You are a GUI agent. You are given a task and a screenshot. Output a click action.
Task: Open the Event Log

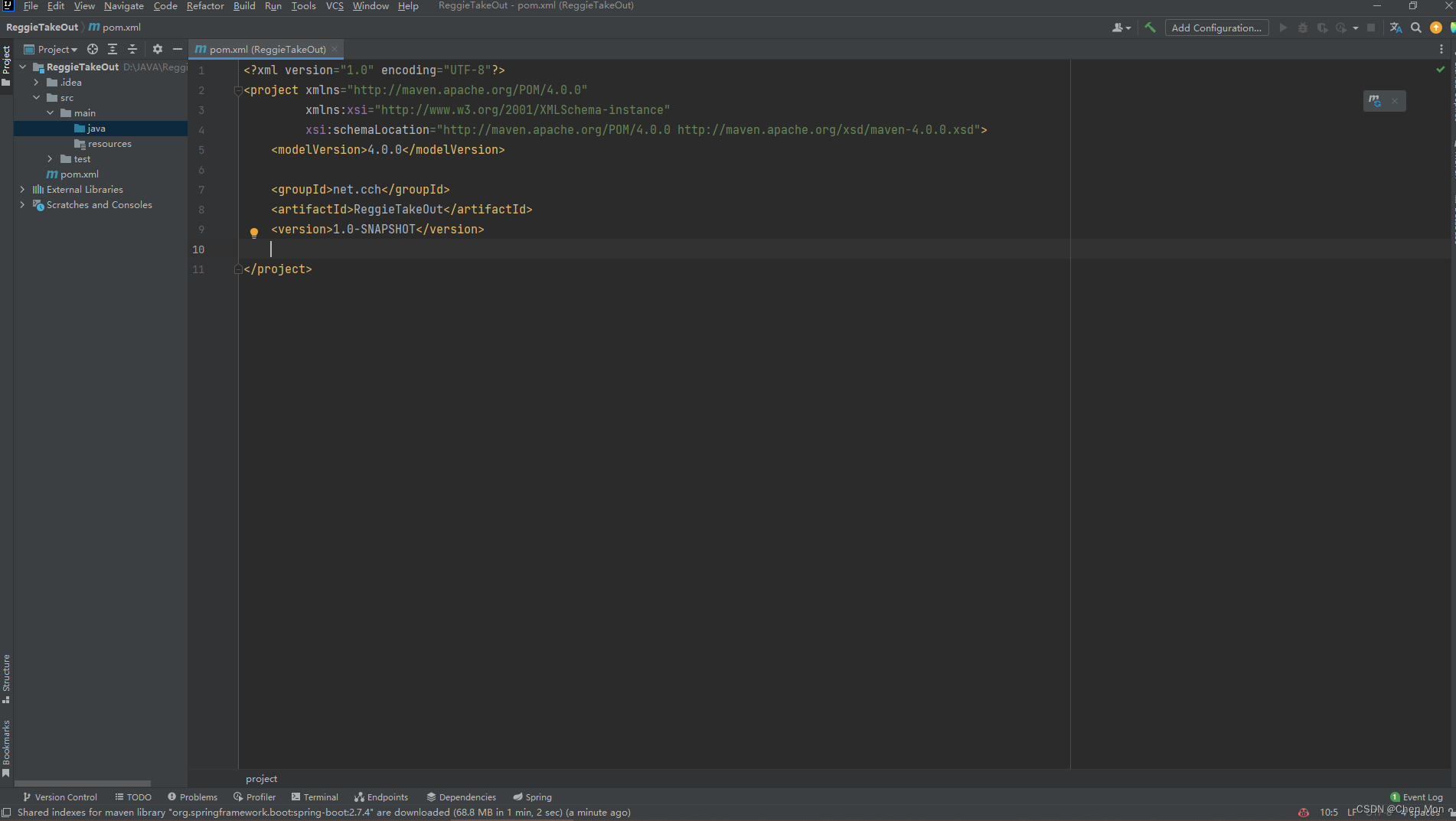click(x=1416, y=797)
